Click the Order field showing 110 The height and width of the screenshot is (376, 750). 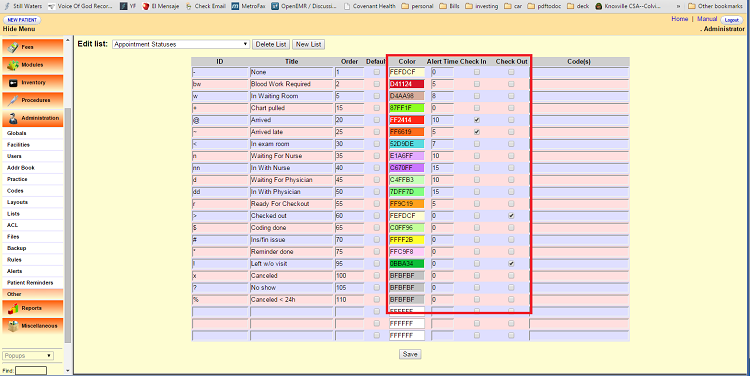click(x=350, y=299)
